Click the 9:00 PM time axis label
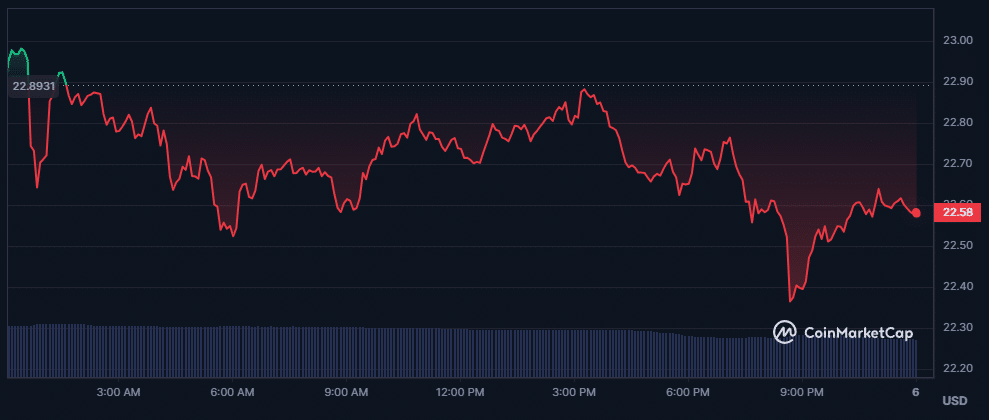Viewport: 989px width, 420px height. point(801,392)
